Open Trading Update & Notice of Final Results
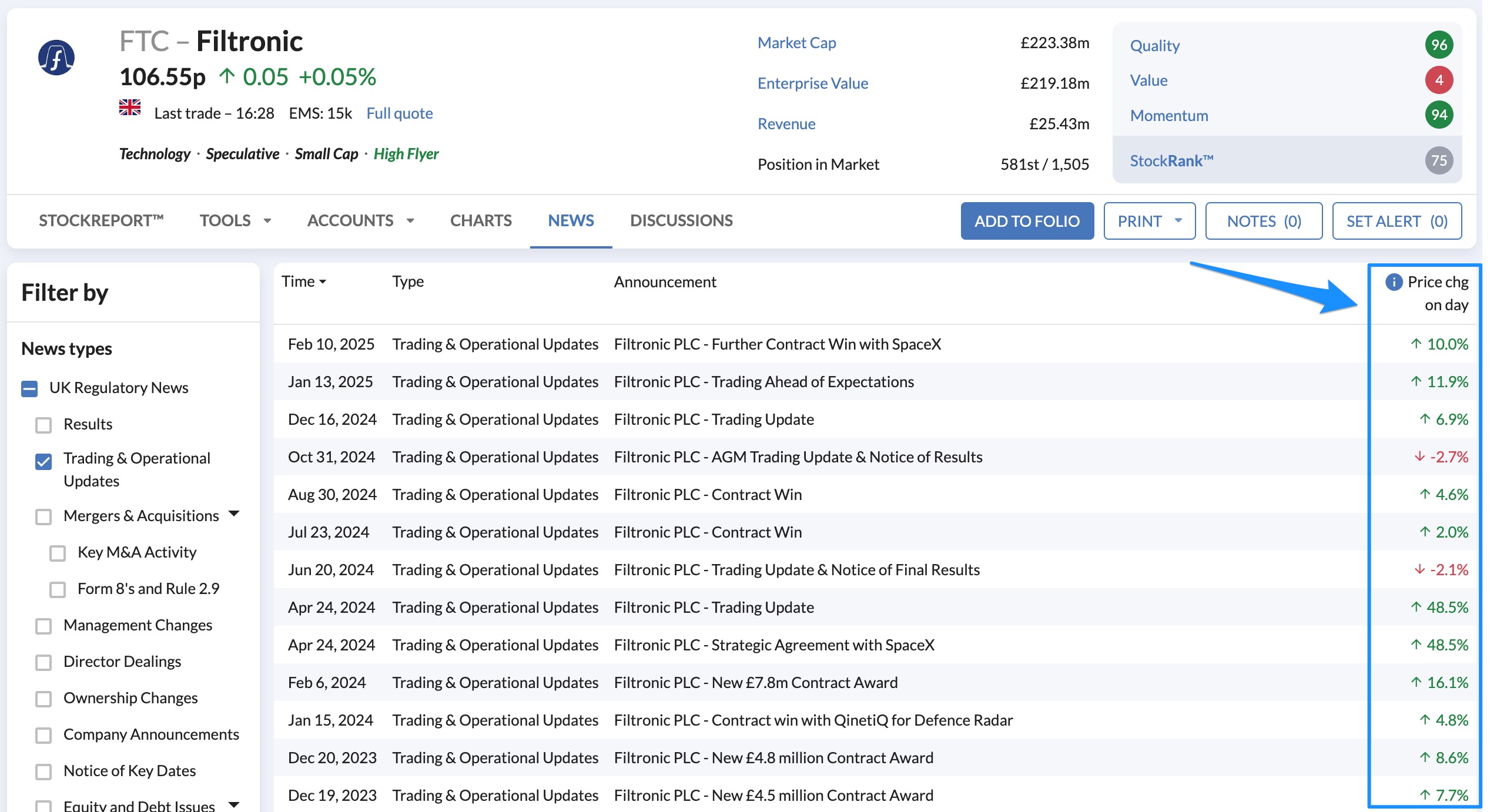The image size is (1507, 812). coord(796,570)
